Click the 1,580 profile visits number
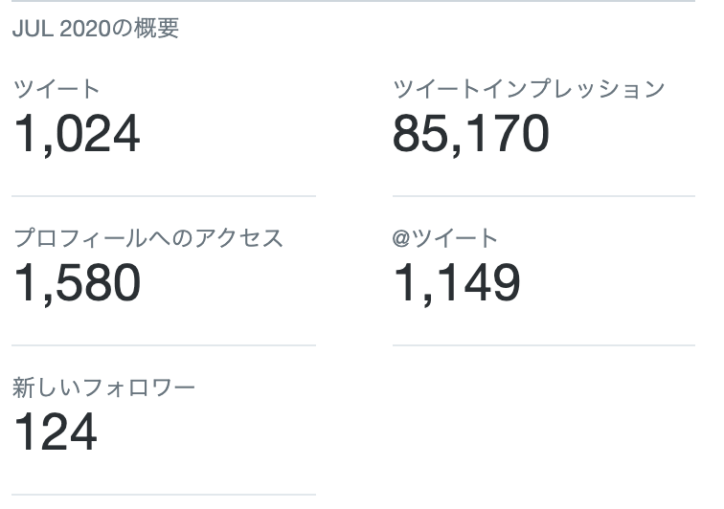 pos(77,283)
